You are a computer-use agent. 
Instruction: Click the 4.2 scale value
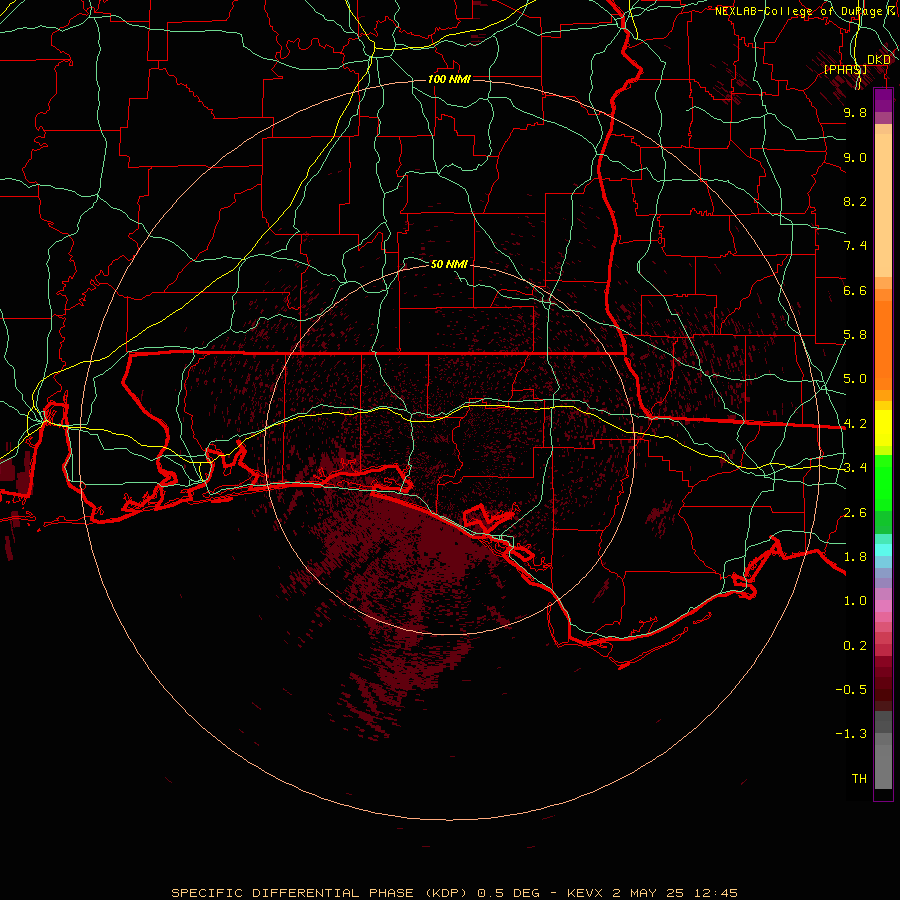click(x=855, y=424)
